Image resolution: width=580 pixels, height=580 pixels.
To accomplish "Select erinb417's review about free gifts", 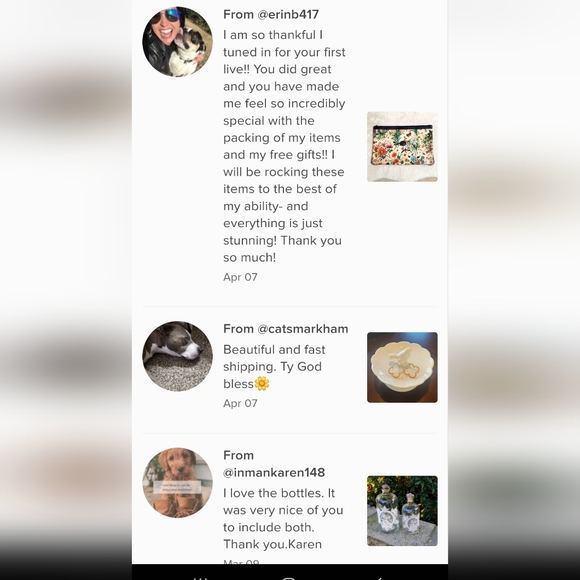I will [284, 146].
